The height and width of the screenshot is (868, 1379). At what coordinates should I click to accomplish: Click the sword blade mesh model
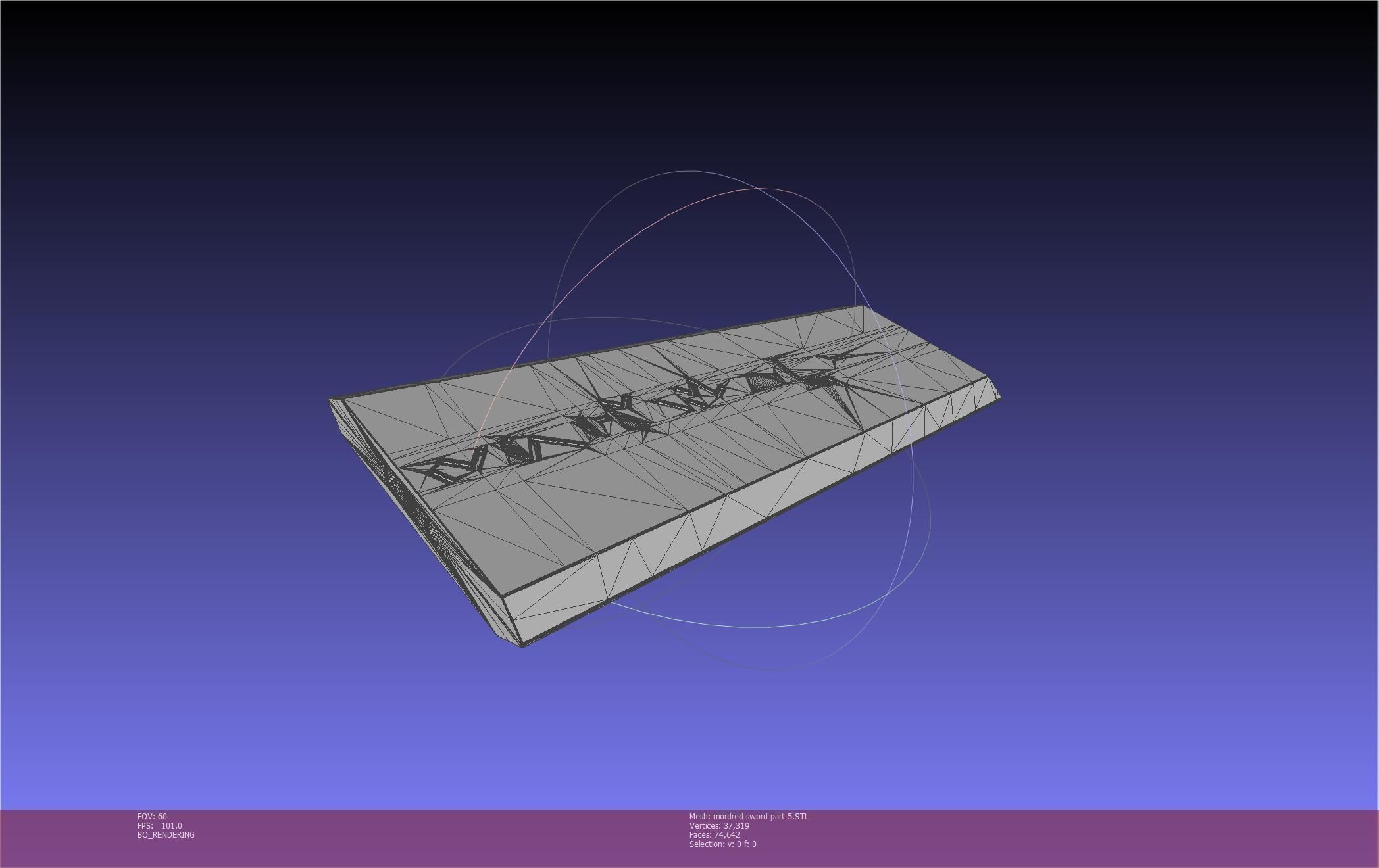click(x=664, y=477)
